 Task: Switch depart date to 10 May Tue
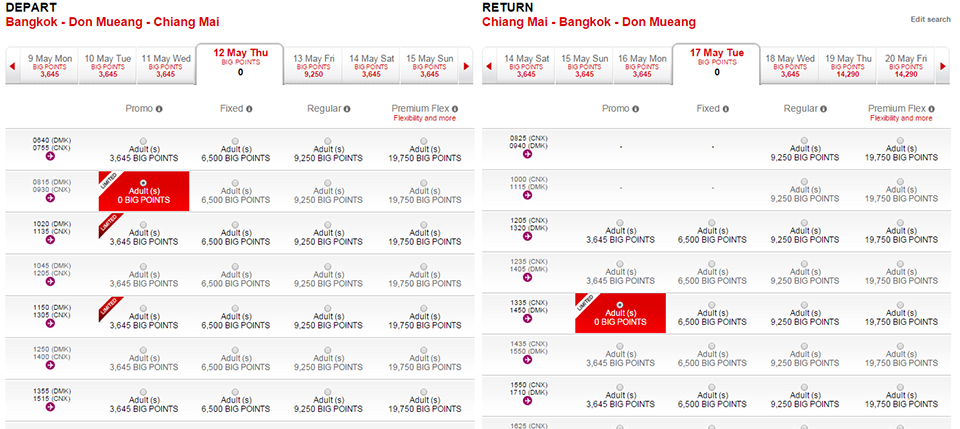(x=108, y=66)
